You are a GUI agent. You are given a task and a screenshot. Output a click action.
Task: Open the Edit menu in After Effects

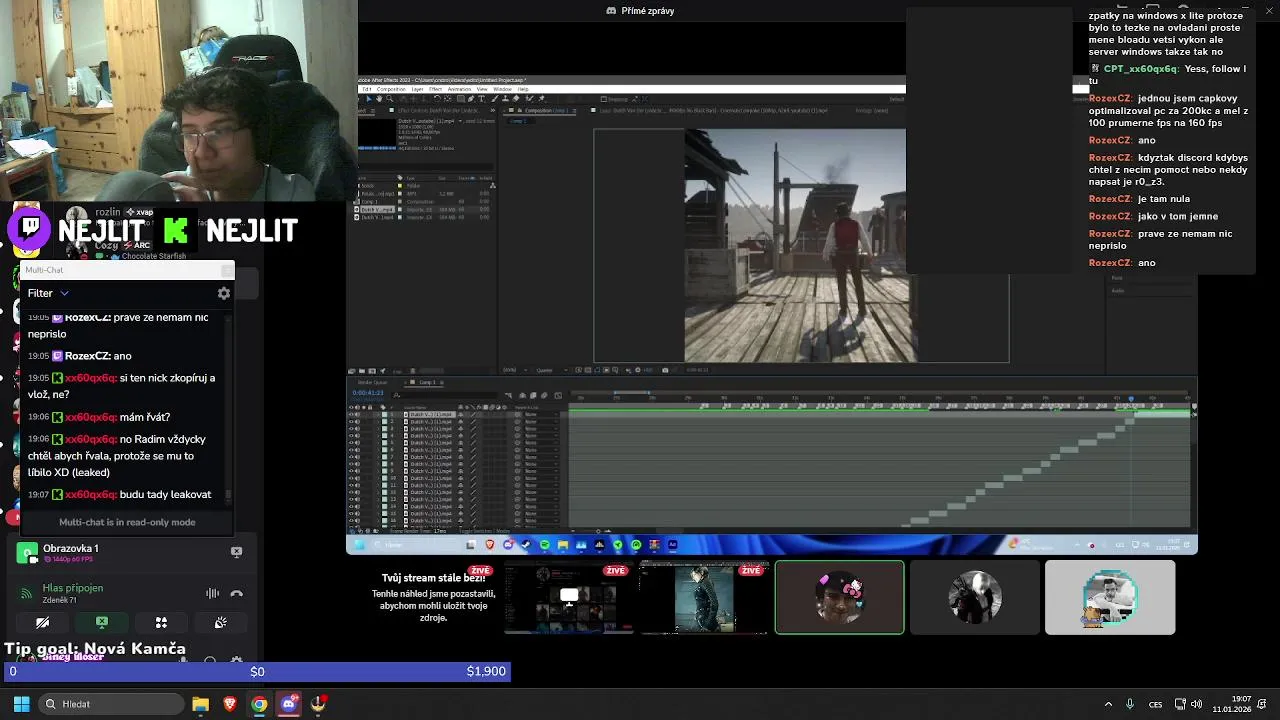(x=367, y=89)
